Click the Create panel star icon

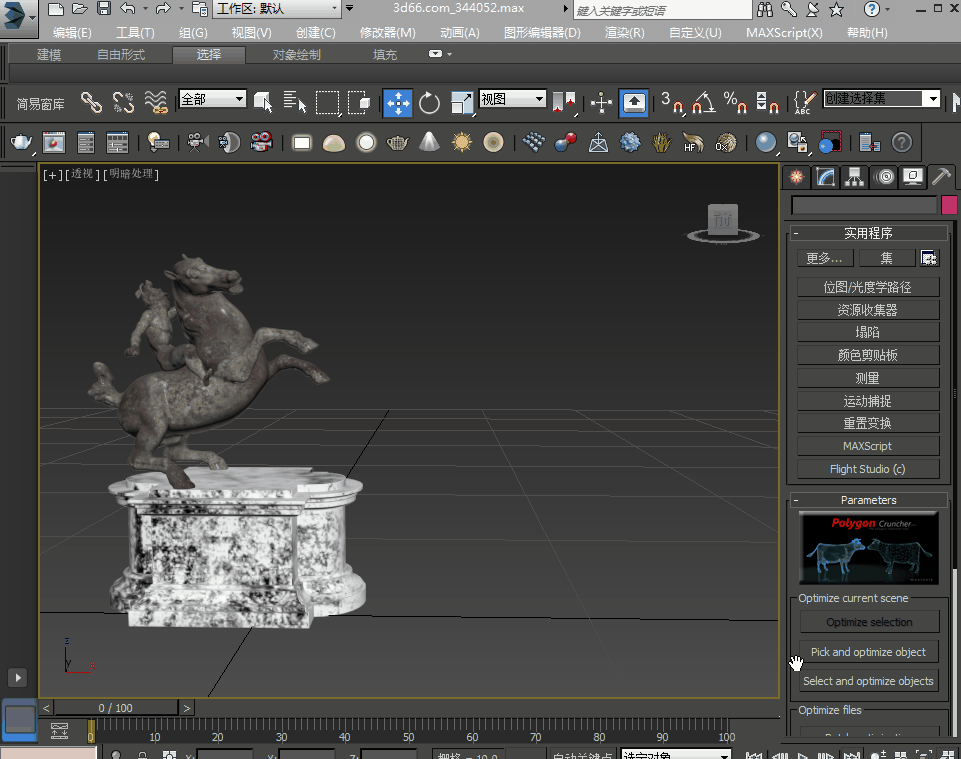796,177
